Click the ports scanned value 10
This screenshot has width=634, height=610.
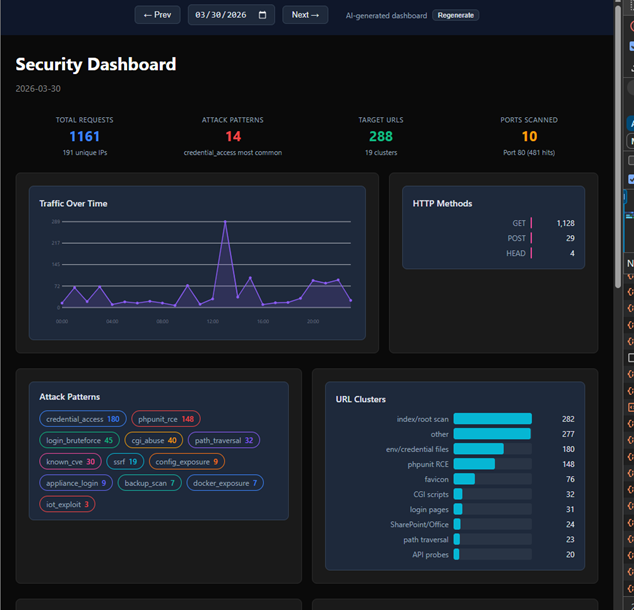click(x=529, y=136)
